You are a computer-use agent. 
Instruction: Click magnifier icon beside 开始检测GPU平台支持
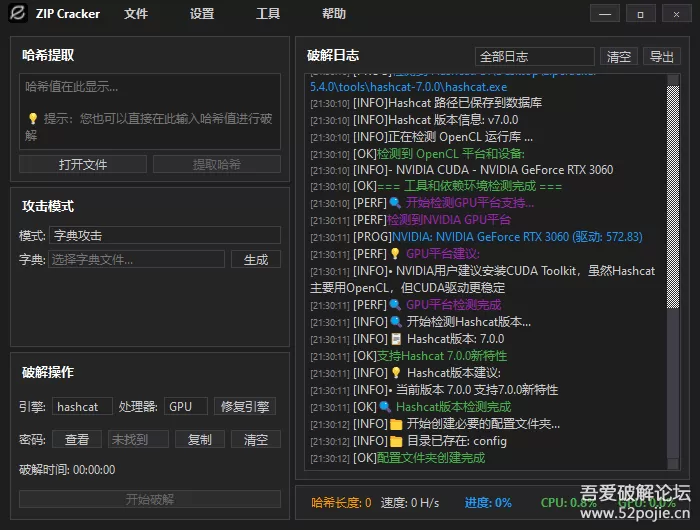[x=395, y=203]
